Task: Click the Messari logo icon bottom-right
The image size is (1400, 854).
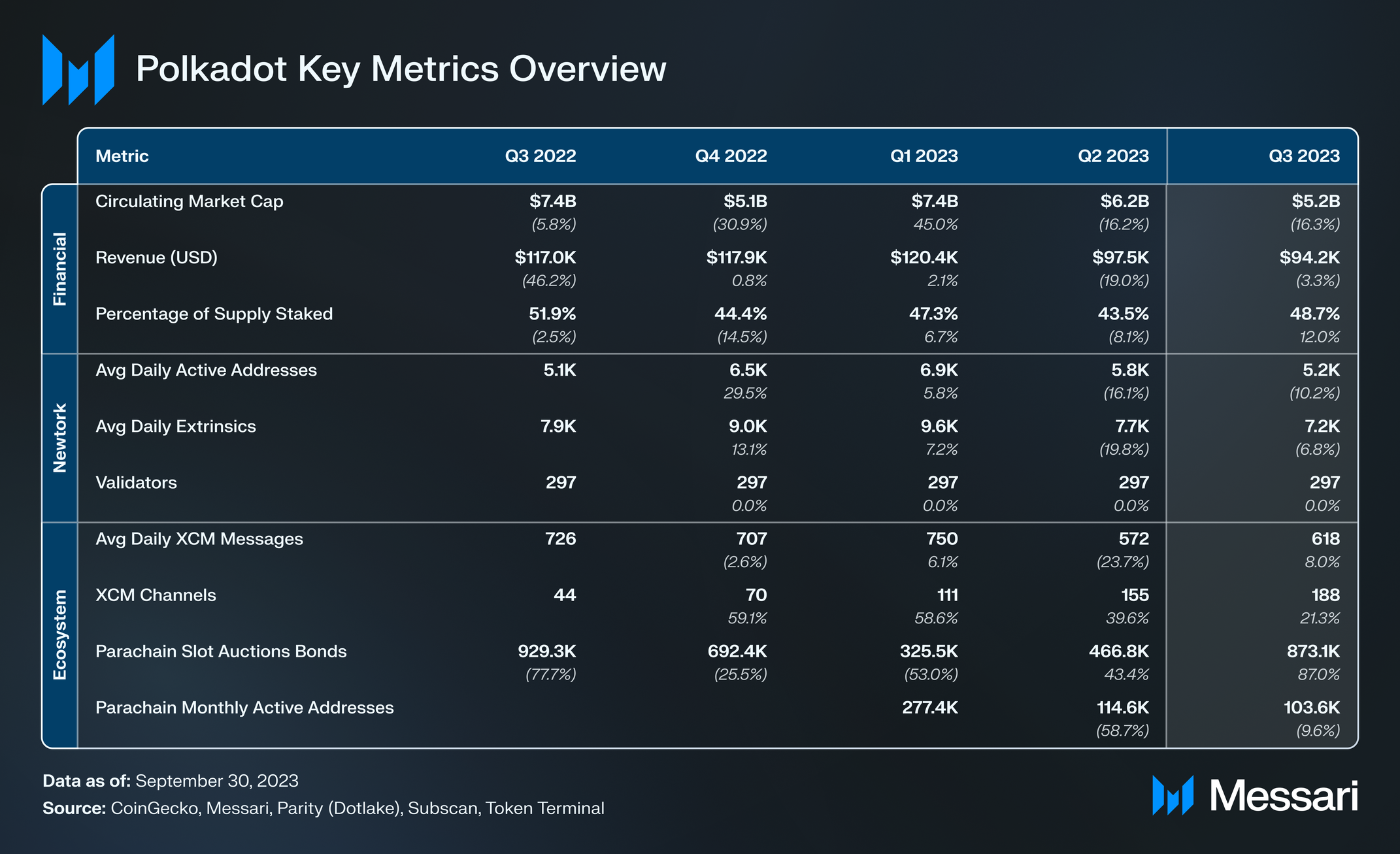Action: pos(1173,795)
